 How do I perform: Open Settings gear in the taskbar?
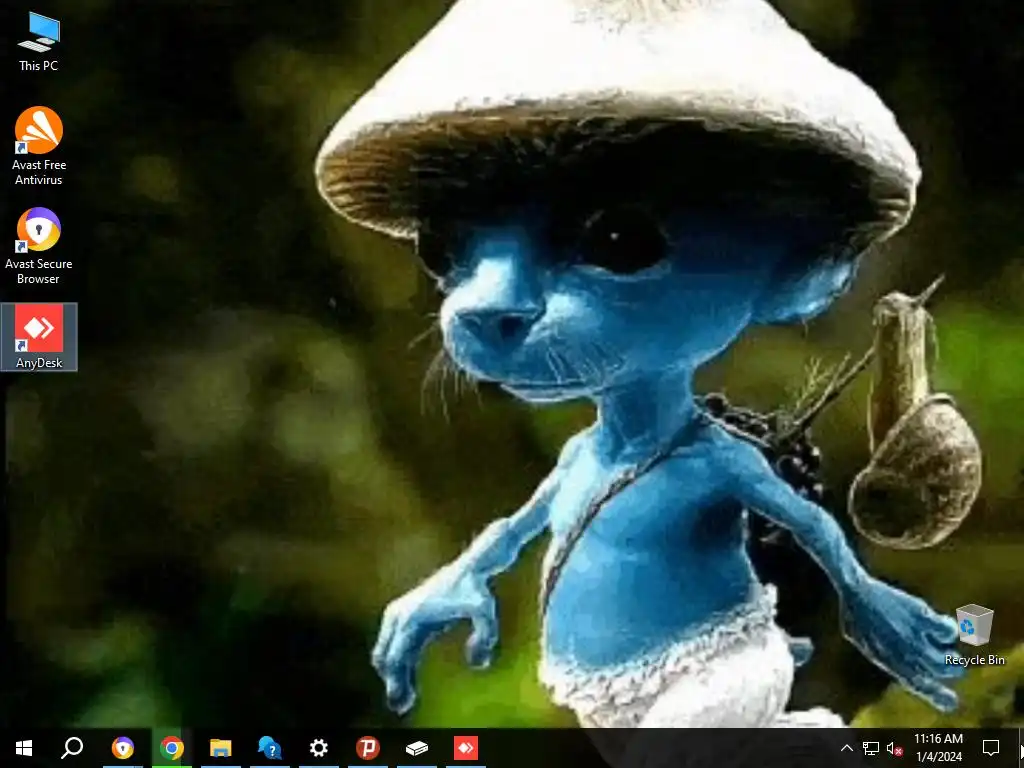[x=319, y=748]
